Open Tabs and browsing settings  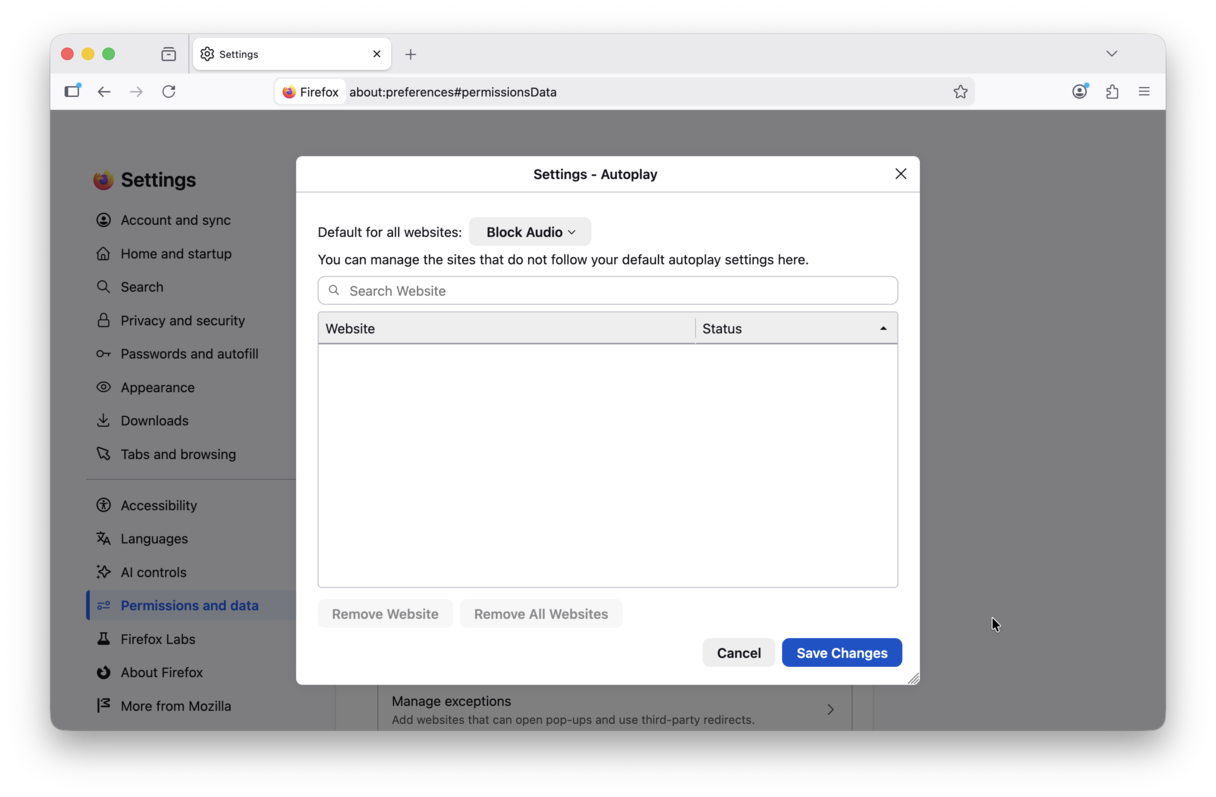point(178,454)
